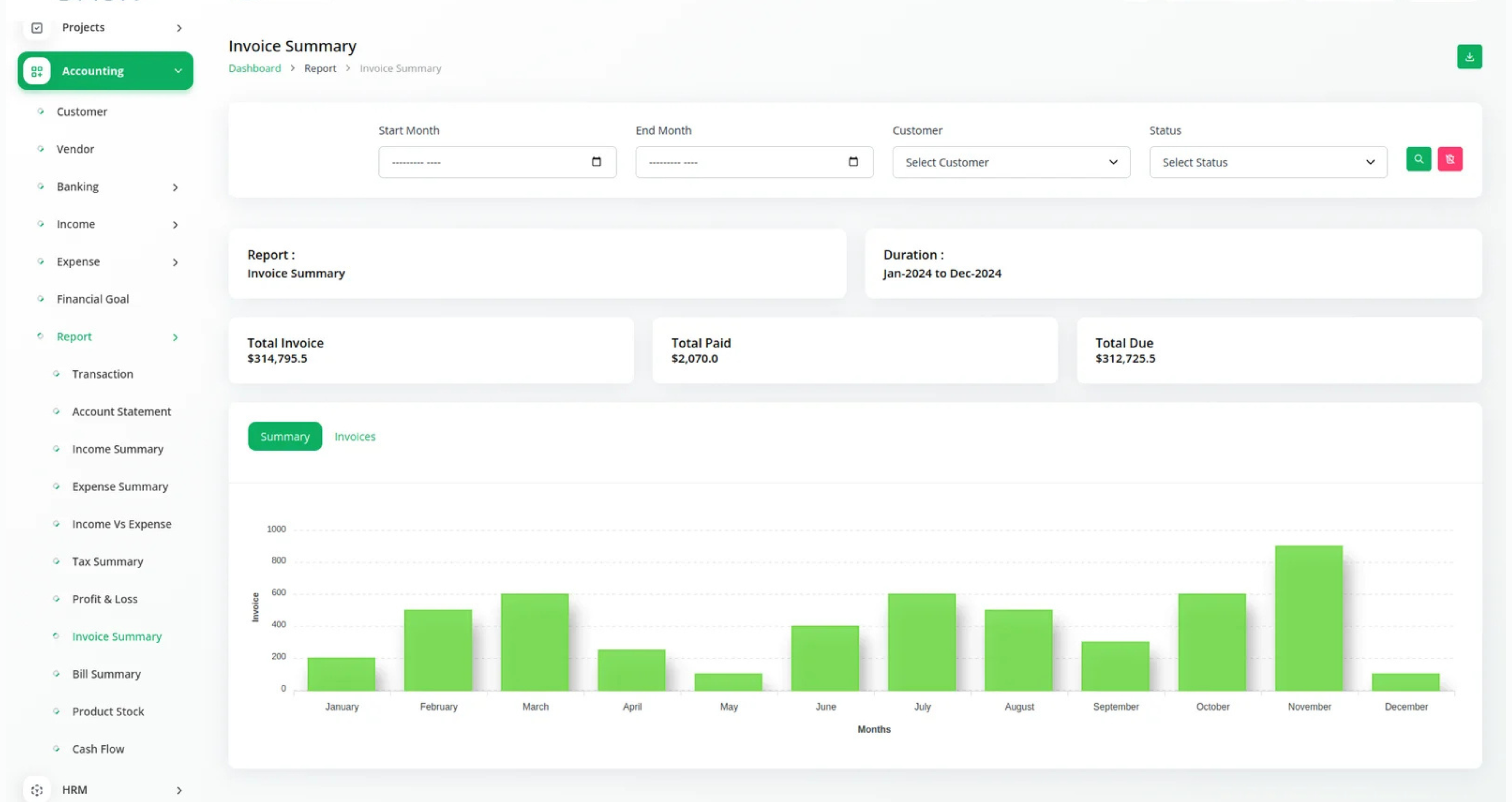The image size is (1512, 802).
Task: Click the green search filter icon
Action: [x=1418, y=159]
